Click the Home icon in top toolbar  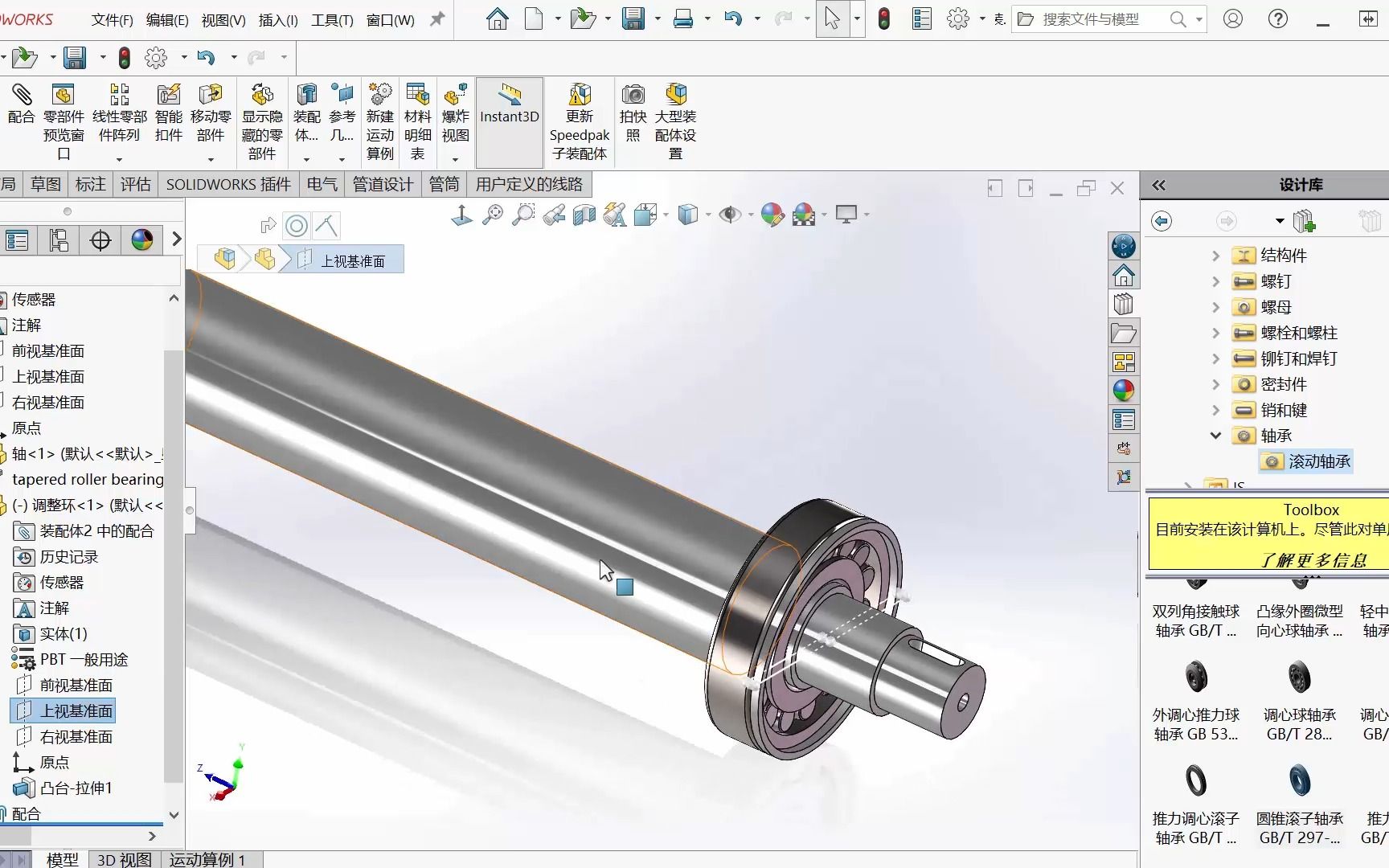498,18
